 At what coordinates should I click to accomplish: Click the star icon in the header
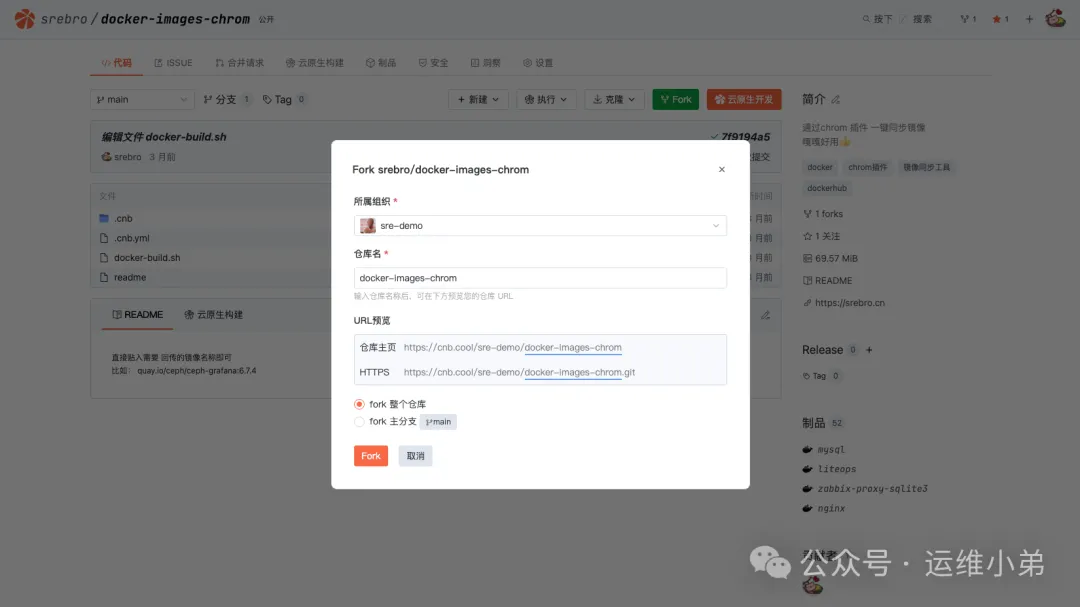click(x=996, y=19)
